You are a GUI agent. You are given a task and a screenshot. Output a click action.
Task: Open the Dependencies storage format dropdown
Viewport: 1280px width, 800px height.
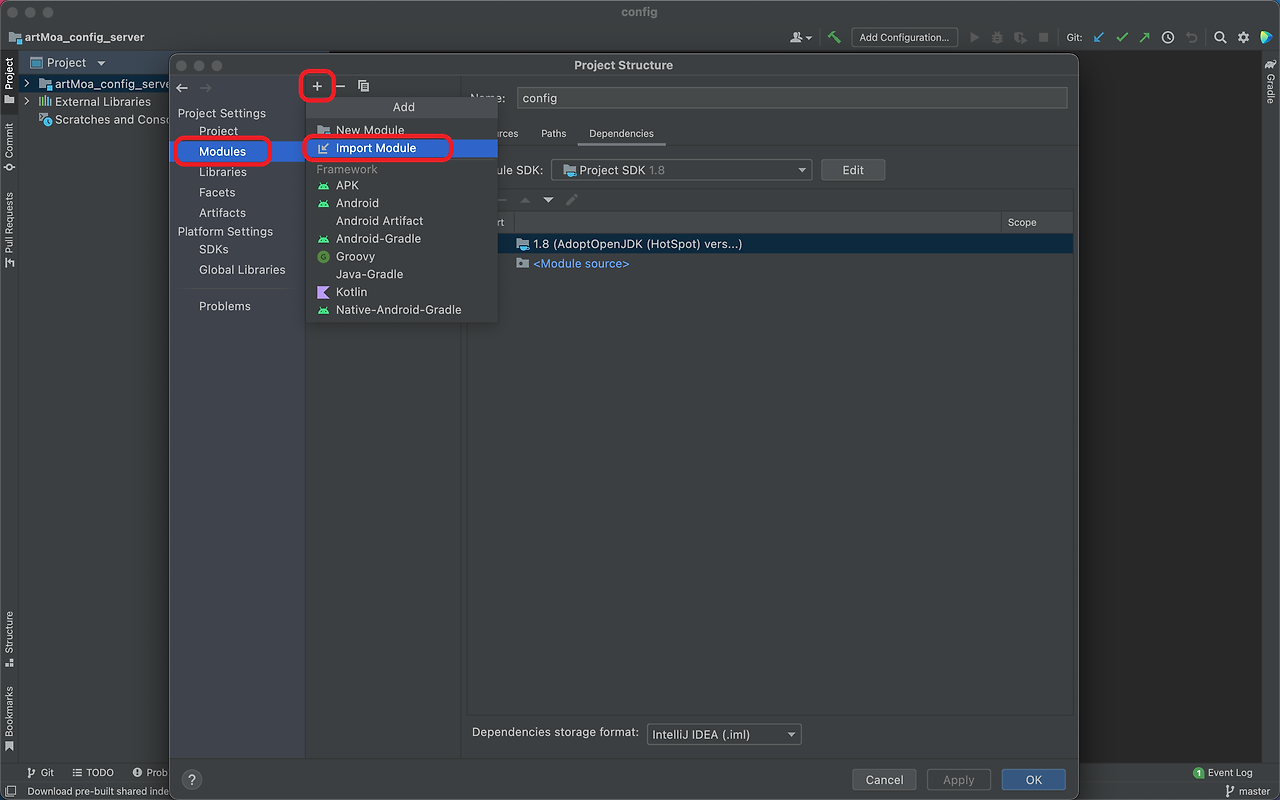click(723, 733)
